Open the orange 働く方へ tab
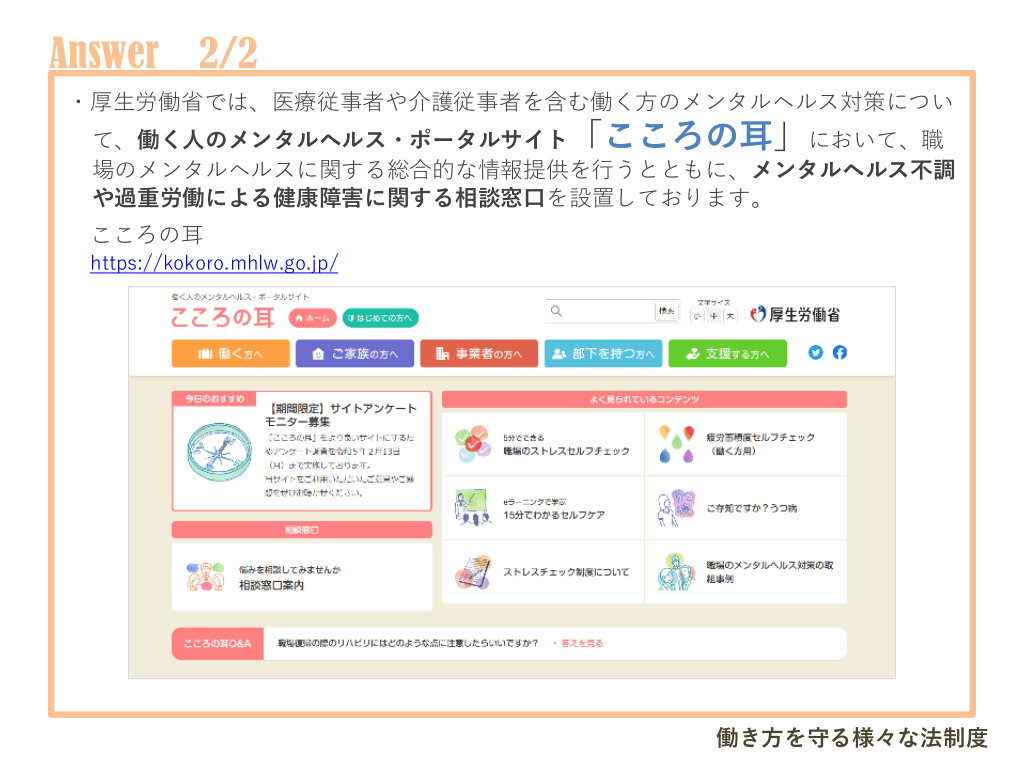The height and width of the screenshot is (768, 1024). [x=230, y=354]
